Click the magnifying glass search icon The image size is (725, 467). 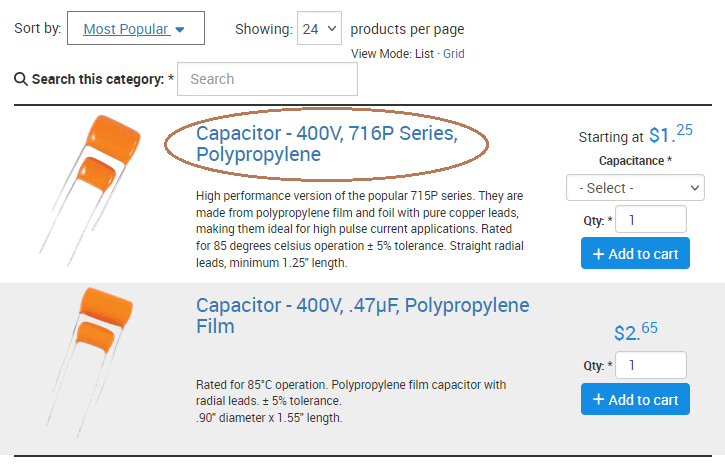point(21,79)
